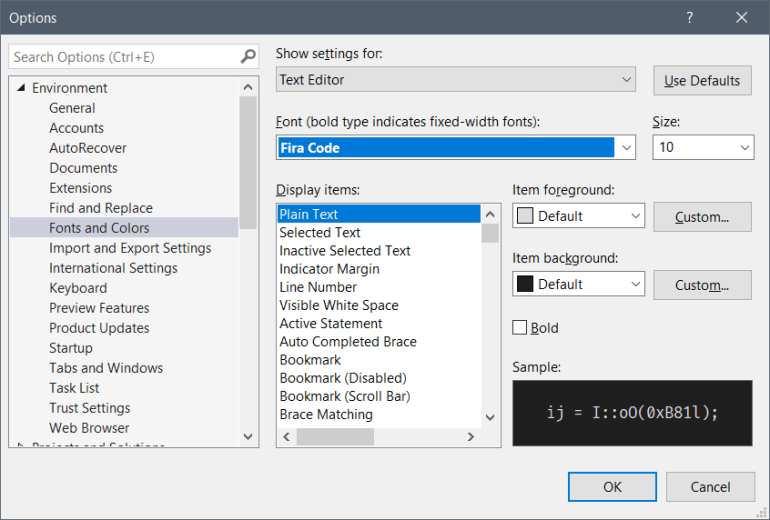Click inside the Search Options field
This screenshot has height=520, width=770.
[120, 57]
